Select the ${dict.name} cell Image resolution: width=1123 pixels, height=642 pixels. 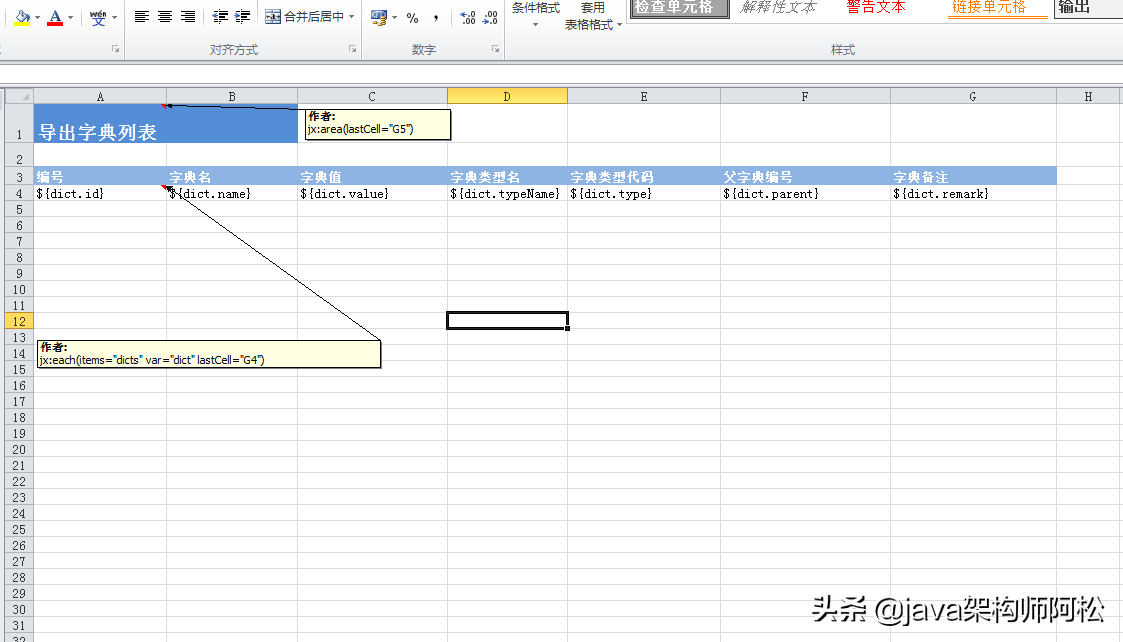click(232, 193)
